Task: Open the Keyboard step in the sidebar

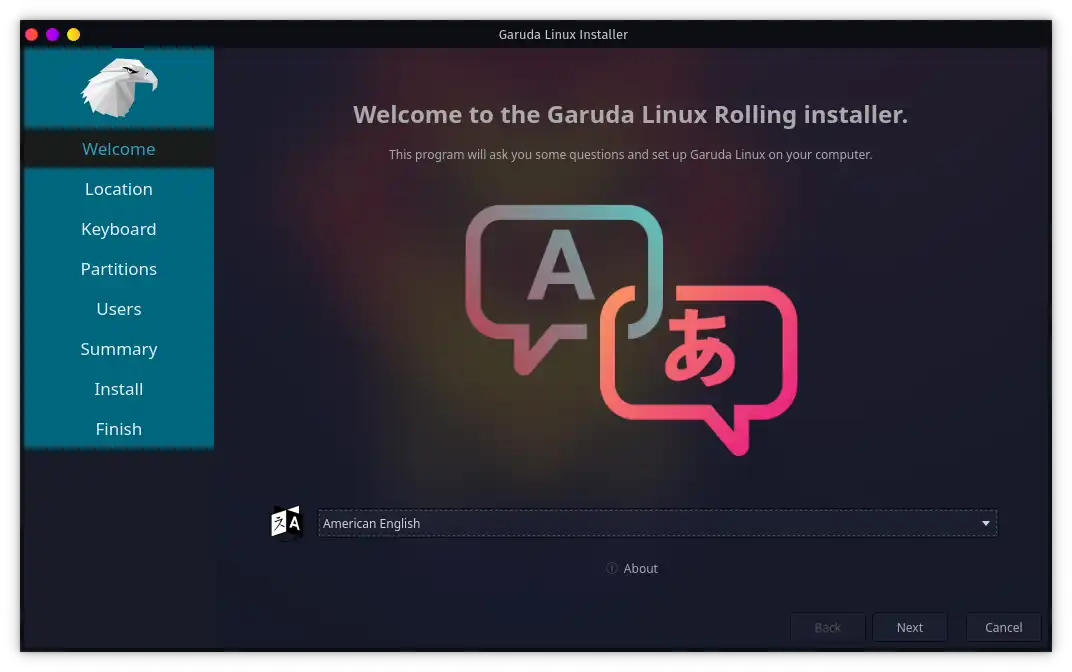Action: click(119, 229)
